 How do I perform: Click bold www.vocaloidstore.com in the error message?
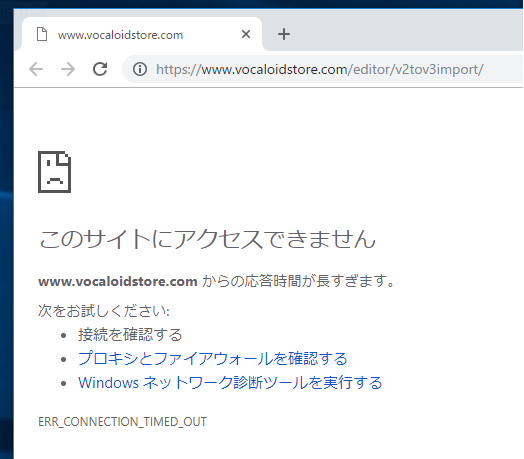click(118, 281)
